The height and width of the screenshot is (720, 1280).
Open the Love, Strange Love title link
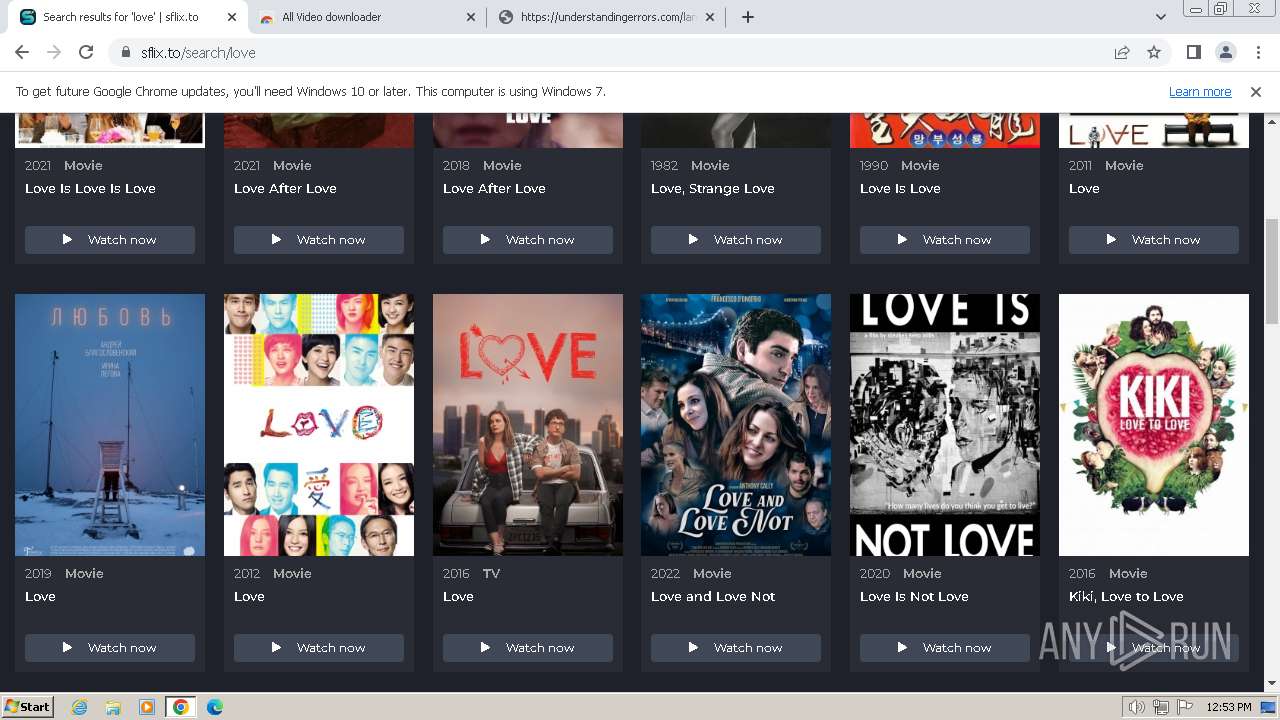pyautogui.click(x=713, y=188)
